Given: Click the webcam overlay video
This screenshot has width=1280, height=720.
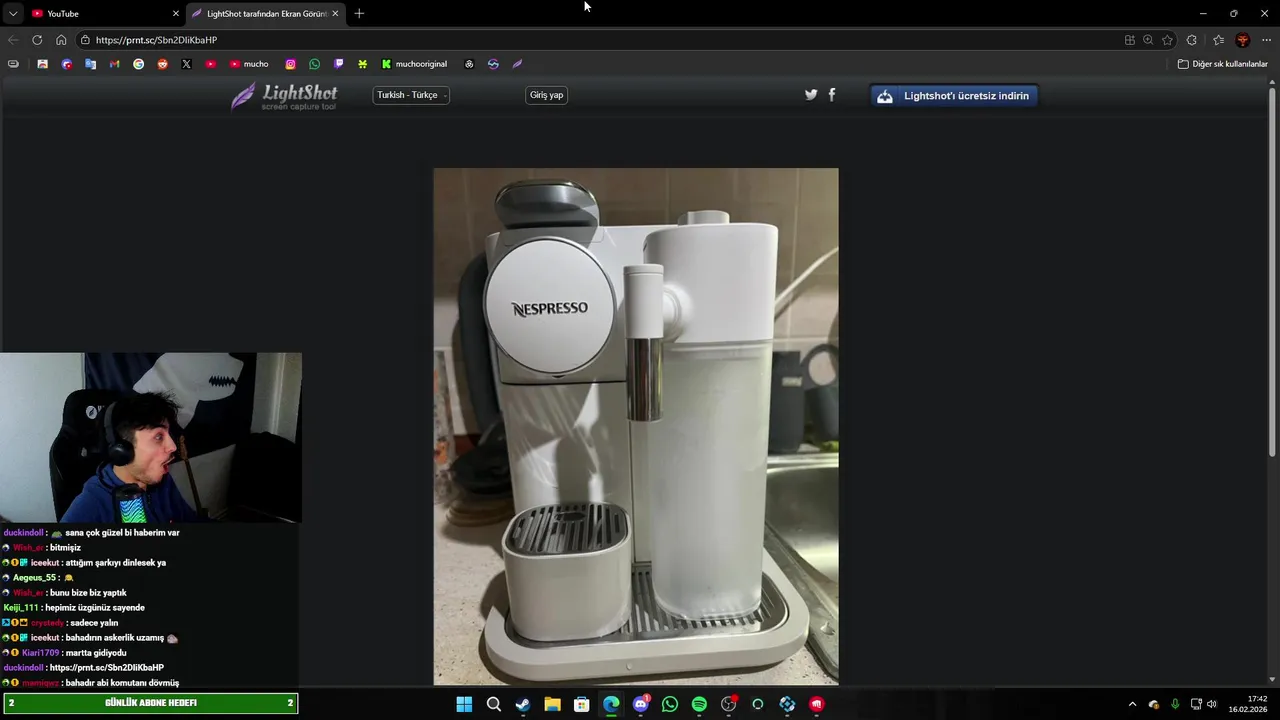Looking at the screenshot, I should click(151, 438).
